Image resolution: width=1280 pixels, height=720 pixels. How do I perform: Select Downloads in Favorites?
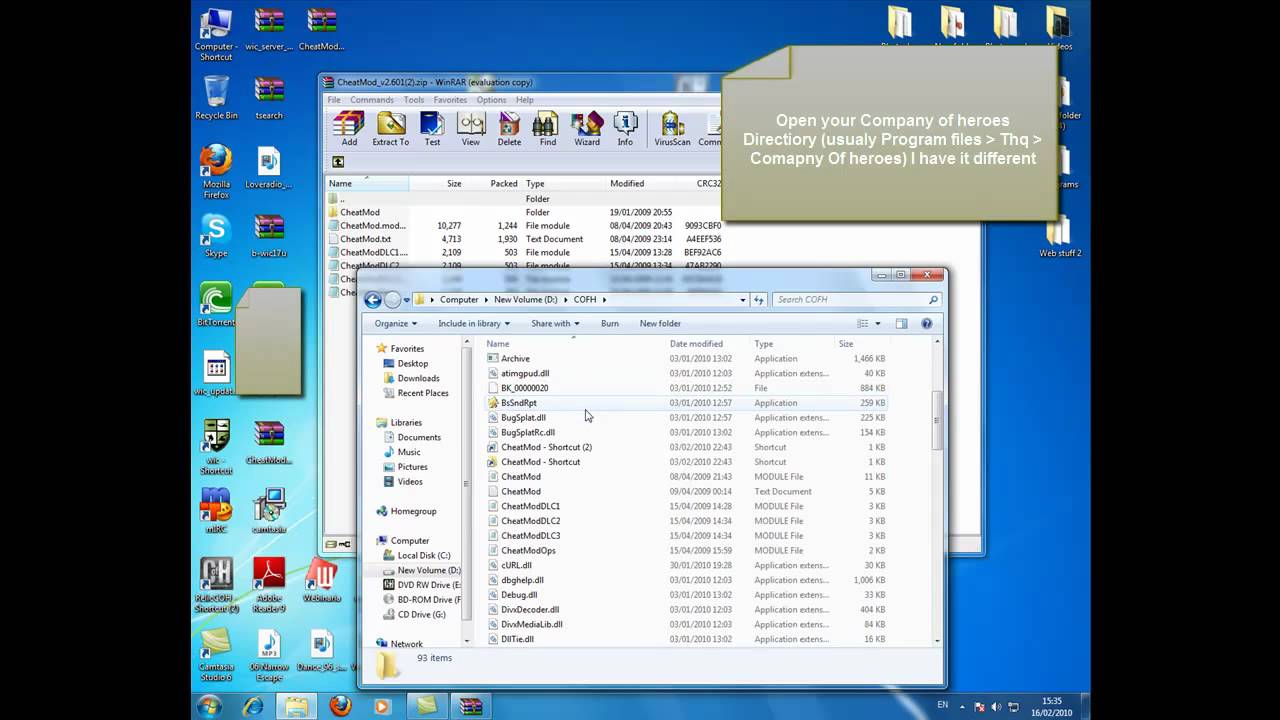click(x=418, y=378)
